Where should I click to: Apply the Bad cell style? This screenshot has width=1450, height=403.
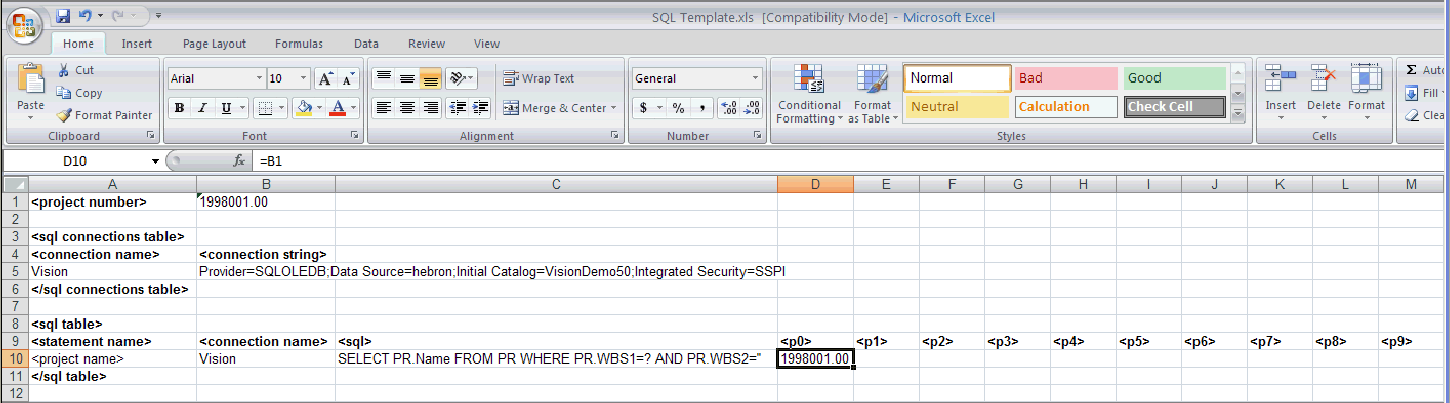(x=1066, y=78)
